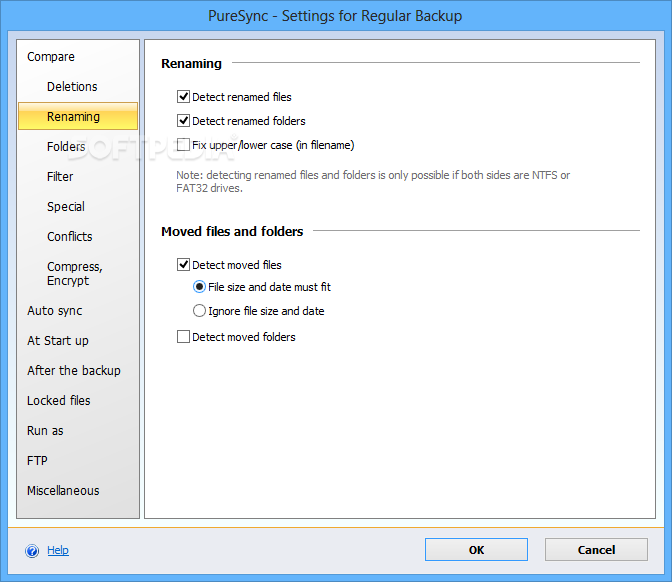Open the FTP settings page
Viewport: 672px width, 582px height.
(x=37, y=461)
